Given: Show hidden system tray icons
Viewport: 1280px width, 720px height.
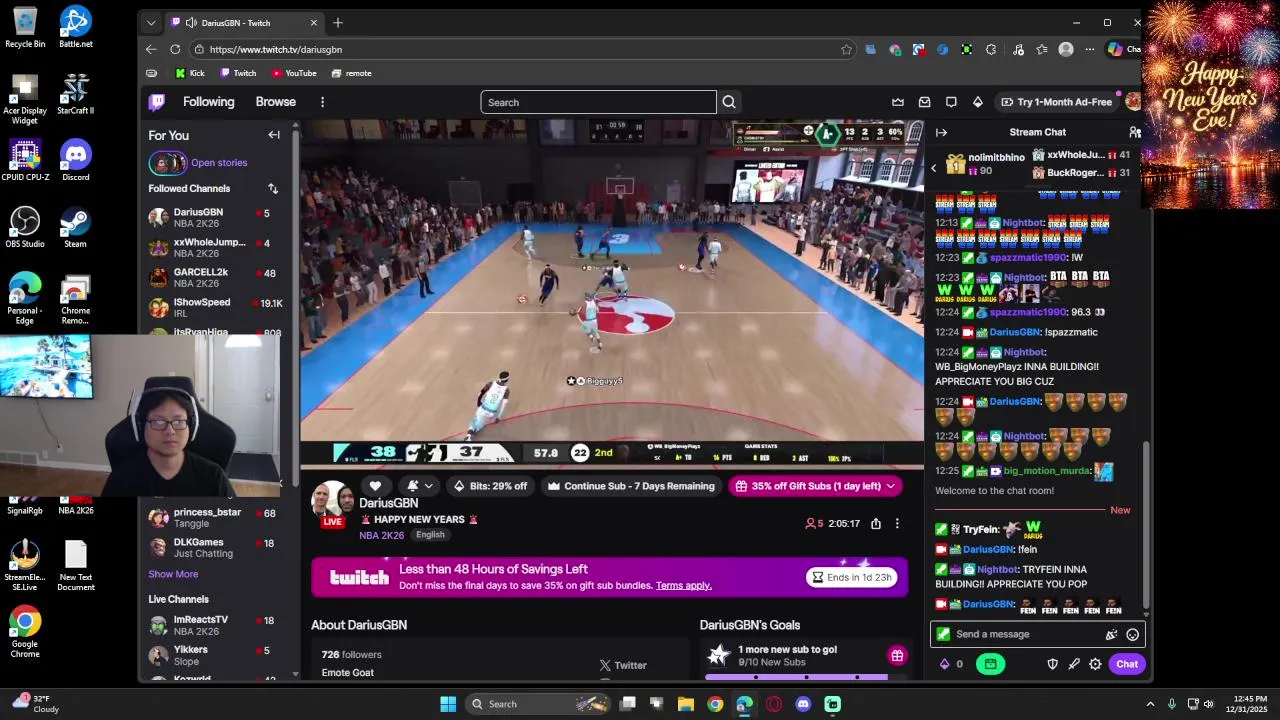Looking at the screenshot, I should pyautogui.click(x=1150, y=704).
